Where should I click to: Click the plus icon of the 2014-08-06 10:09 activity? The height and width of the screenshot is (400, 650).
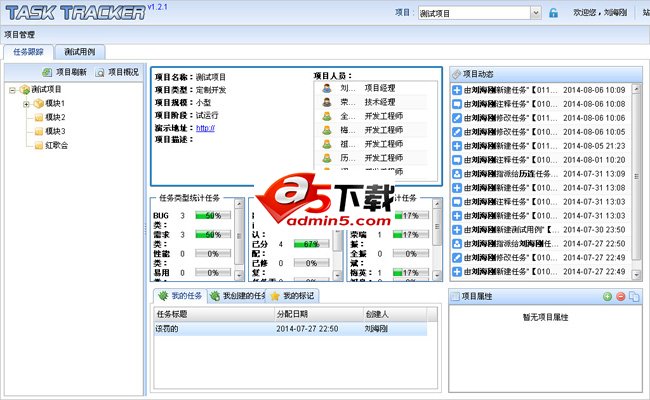tap(457, 90)
